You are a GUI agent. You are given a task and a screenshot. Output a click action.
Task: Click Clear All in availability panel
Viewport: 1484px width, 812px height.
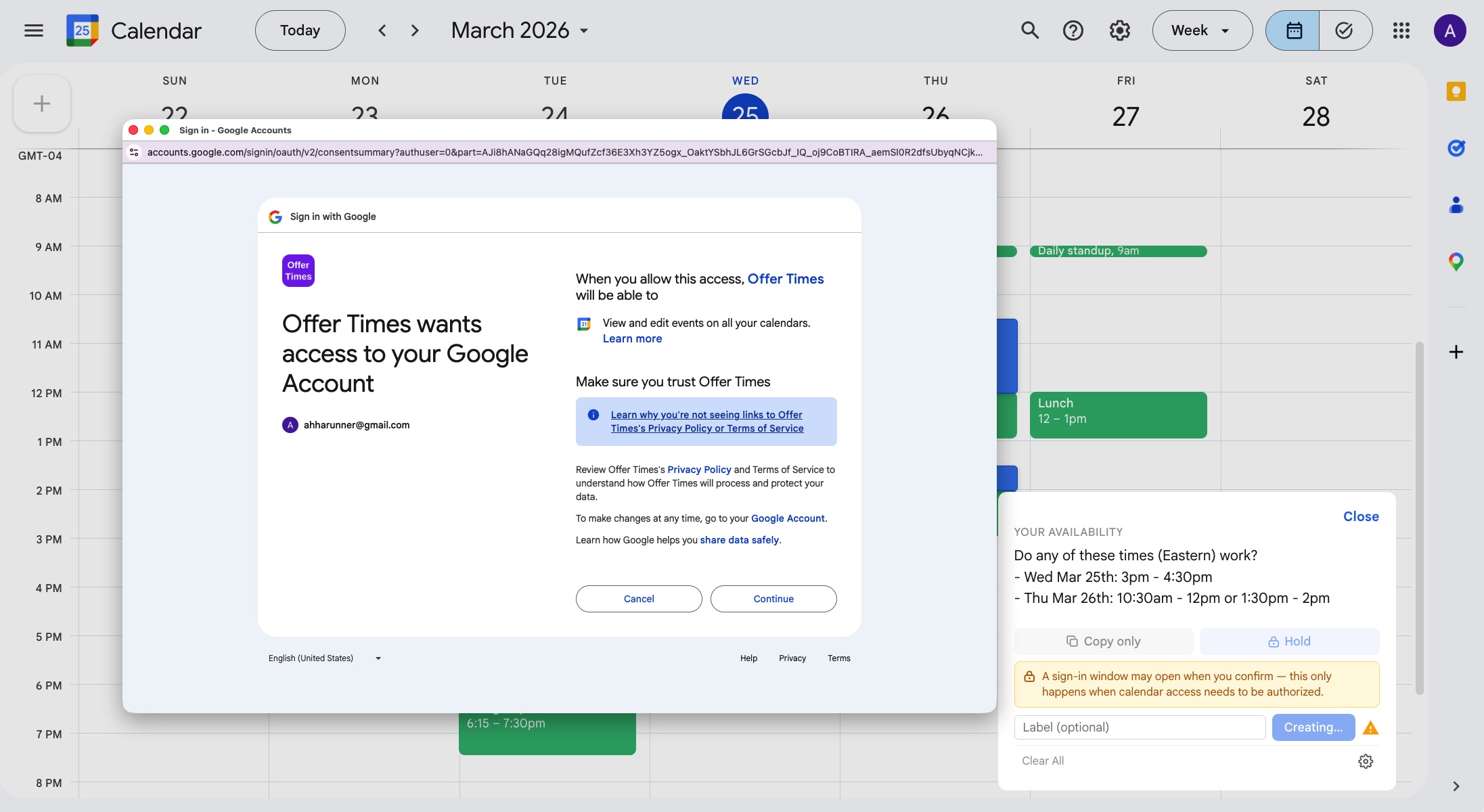[1043, 761]
